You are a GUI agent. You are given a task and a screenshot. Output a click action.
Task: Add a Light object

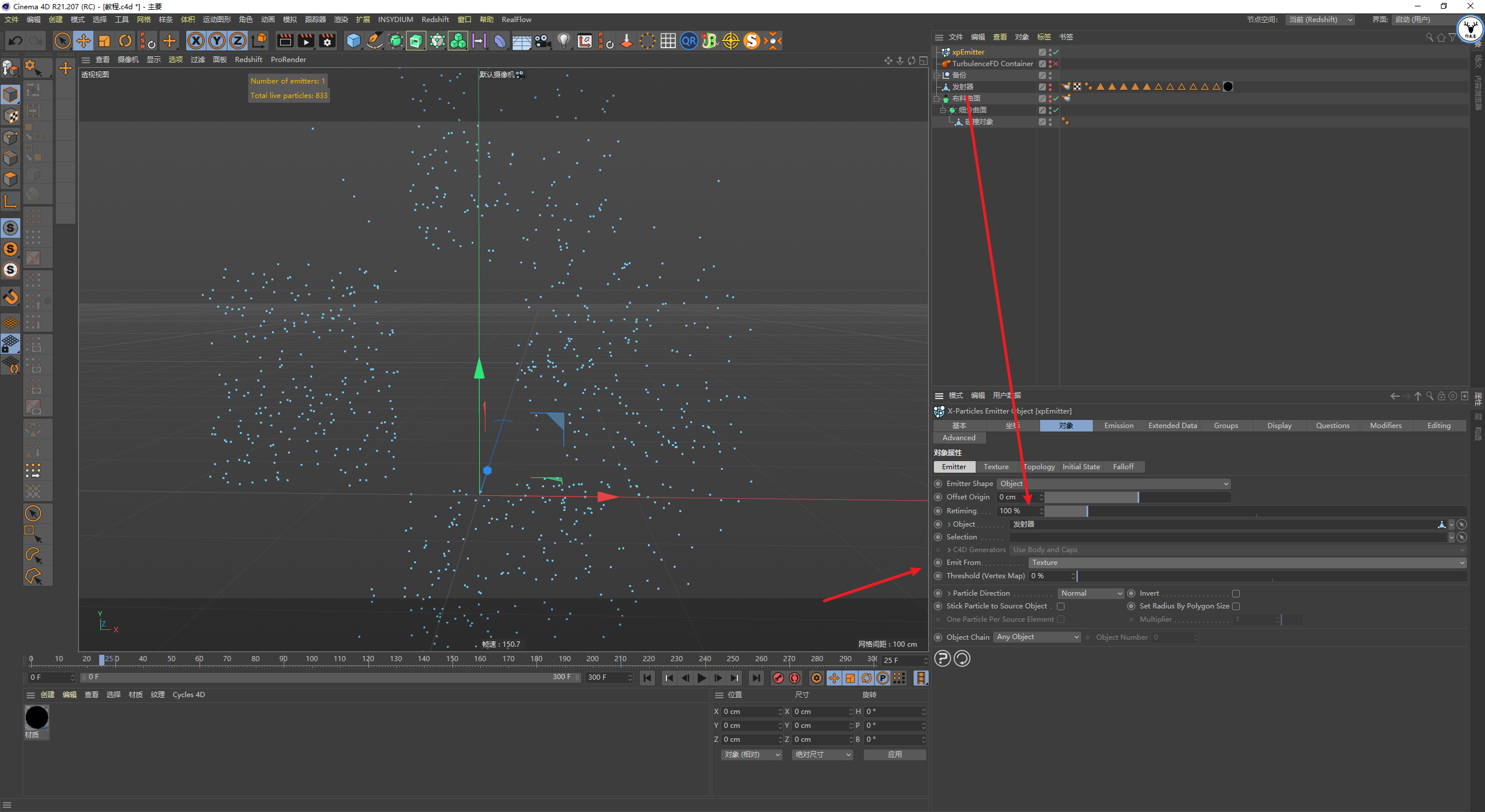(563, 41)
